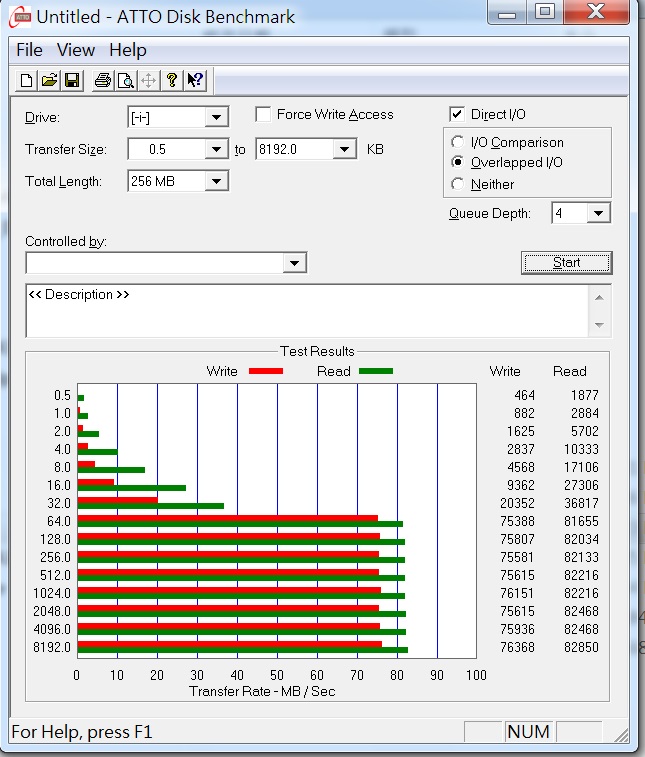
Task: Click the green Read legend swatch
Action: coord(376,371)
